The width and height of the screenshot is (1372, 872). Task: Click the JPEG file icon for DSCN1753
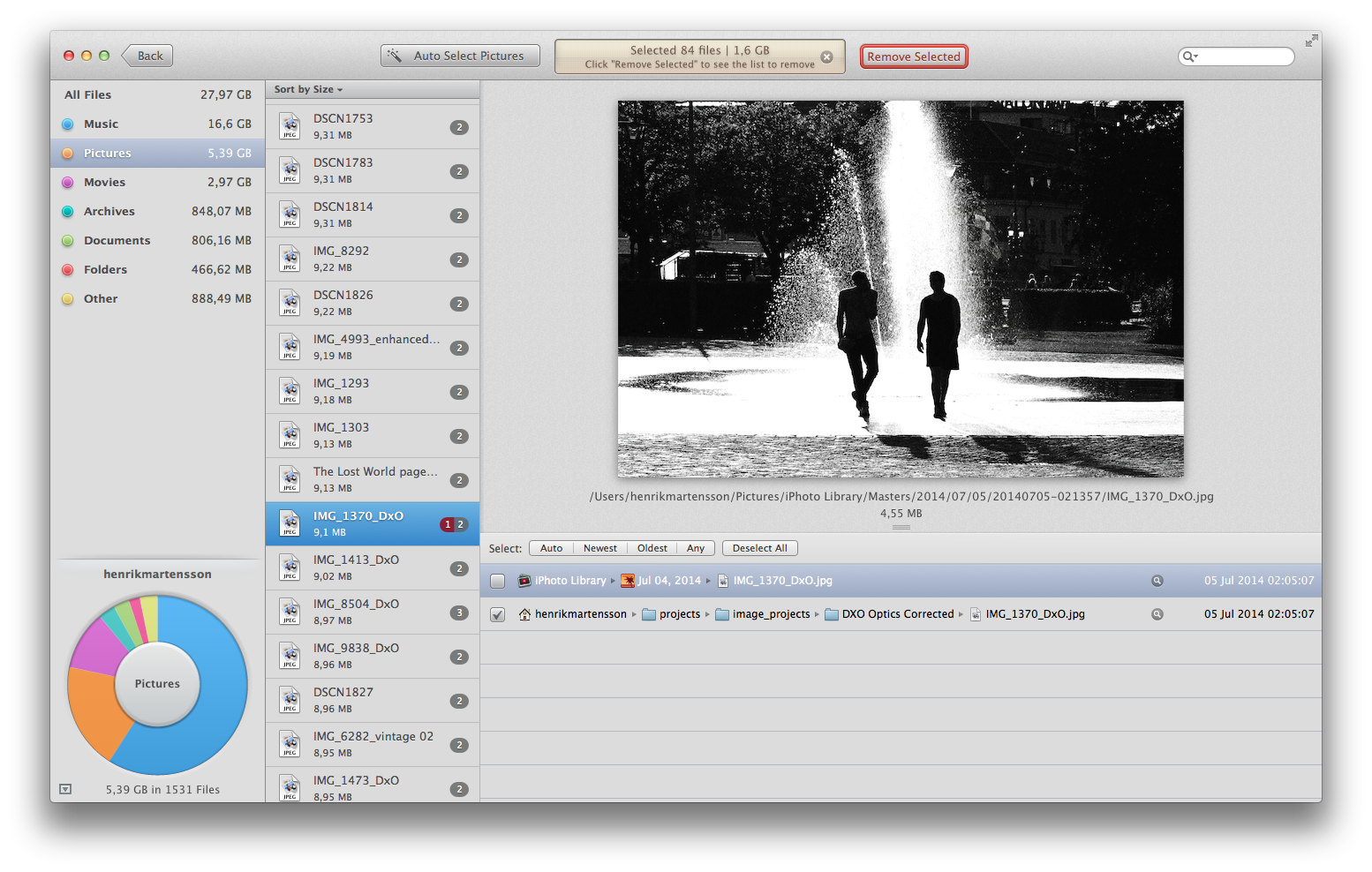click(290, 126)
